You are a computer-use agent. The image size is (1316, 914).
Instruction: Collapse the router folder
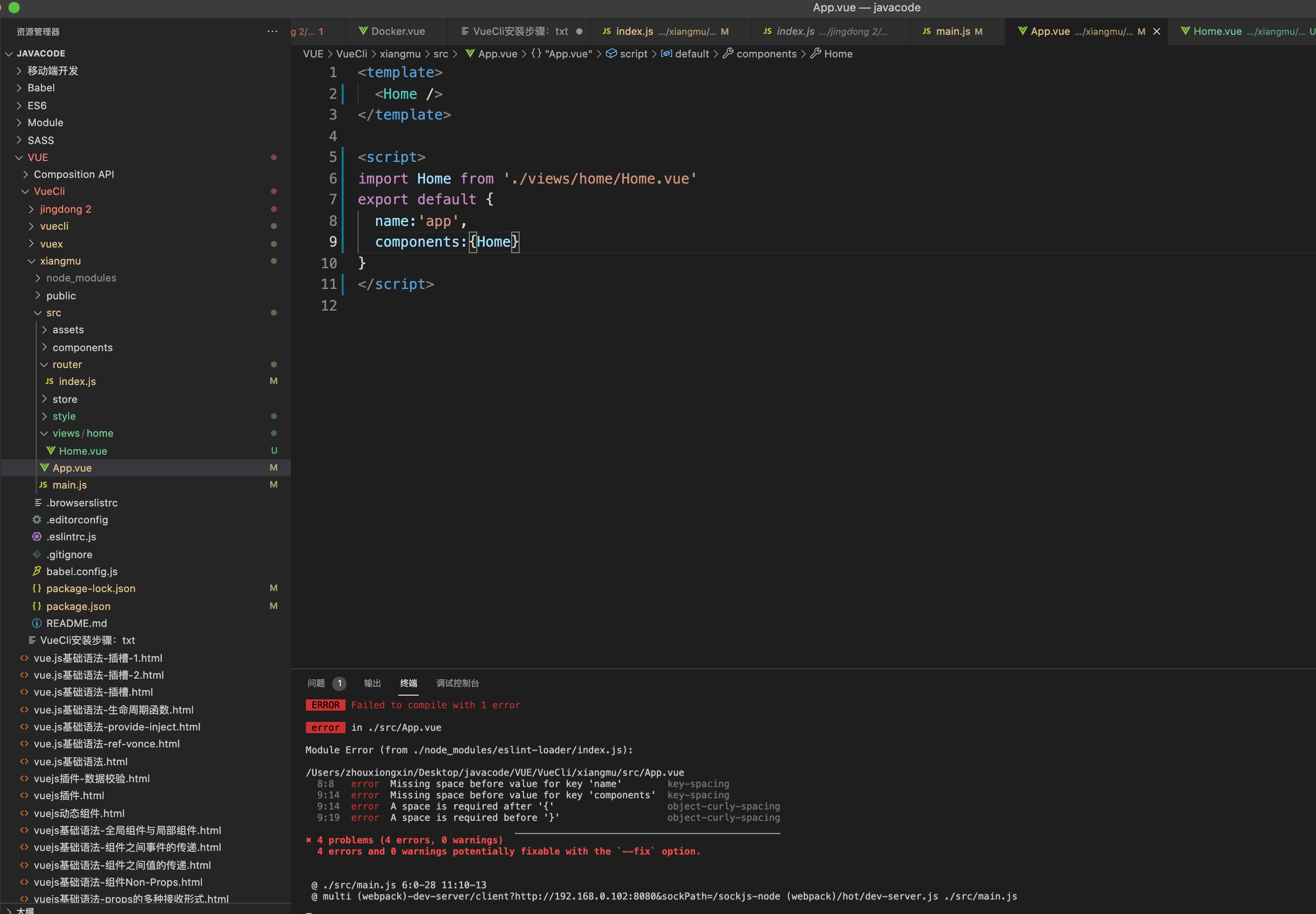coord(44,364)
